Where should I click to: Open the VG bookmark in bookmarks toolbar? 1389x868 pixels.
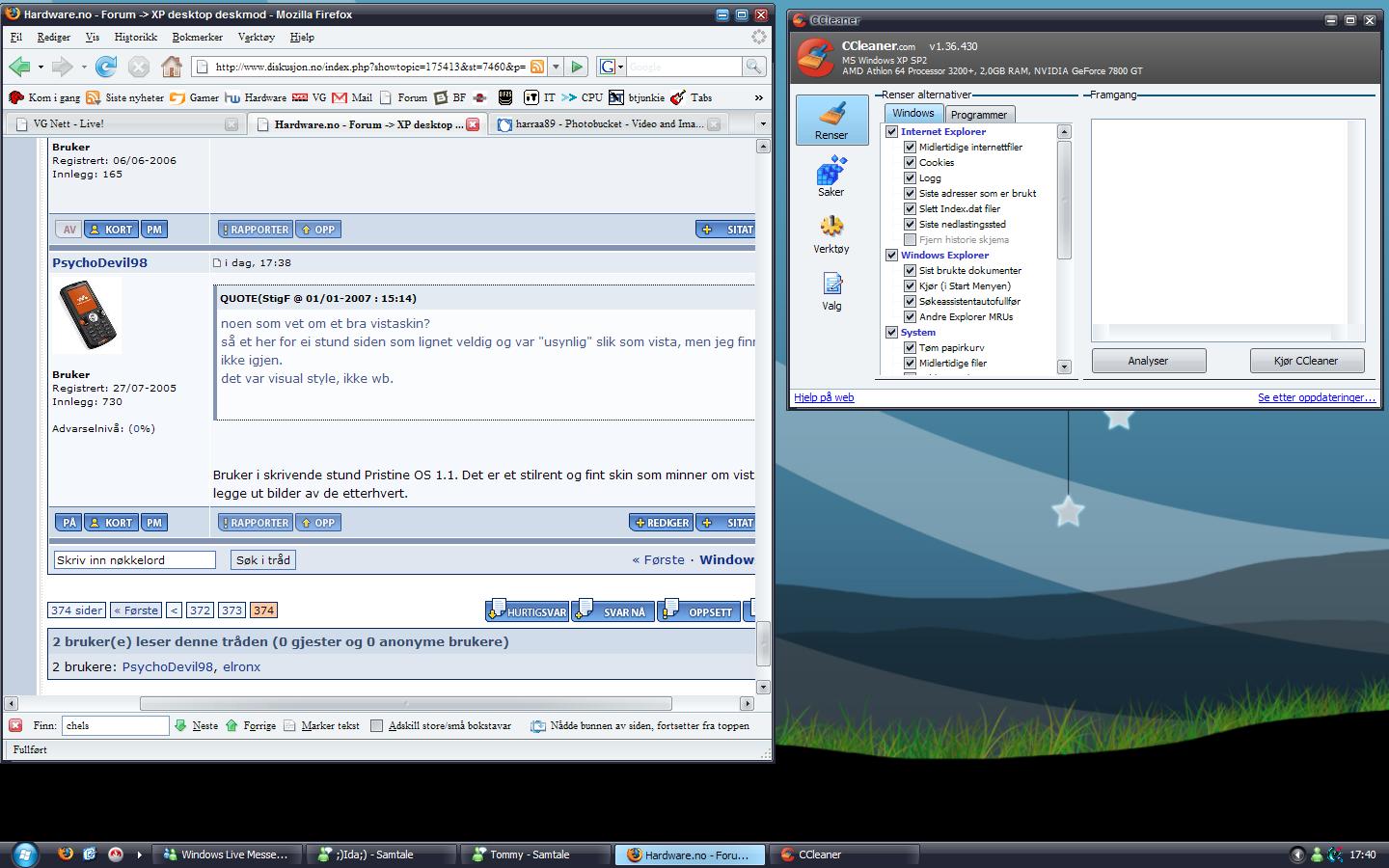tap(311, 97)
